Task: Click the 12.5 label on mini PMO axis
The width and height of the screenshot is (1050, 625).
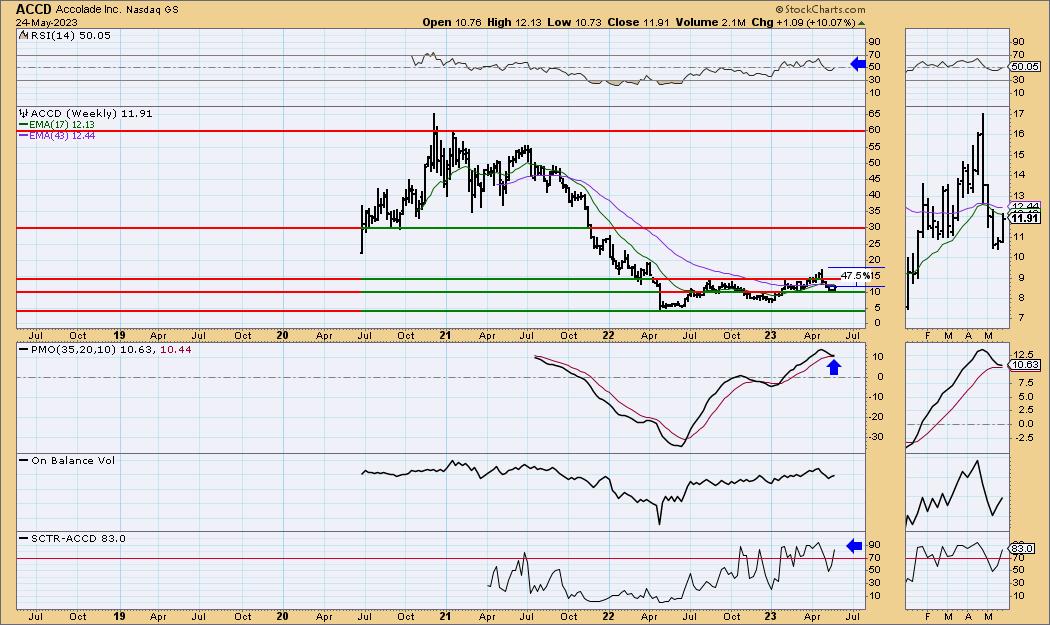Action: [x=1024, y=354]
